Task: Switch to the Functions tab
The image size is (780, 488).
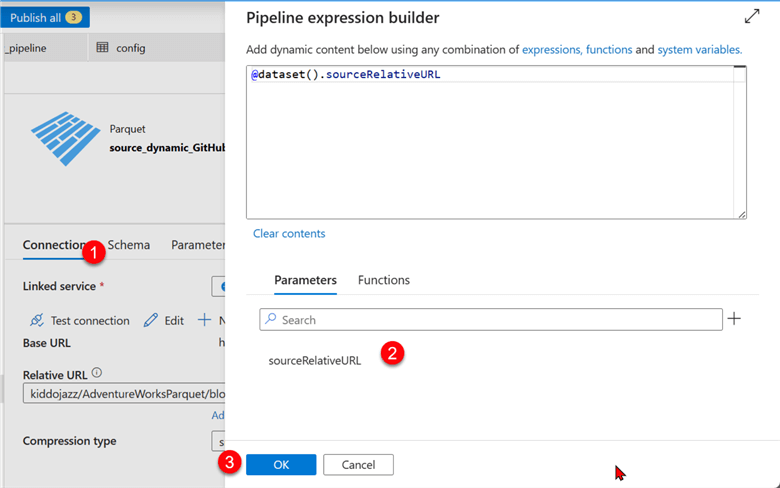Action: click(x=383, y=280)
